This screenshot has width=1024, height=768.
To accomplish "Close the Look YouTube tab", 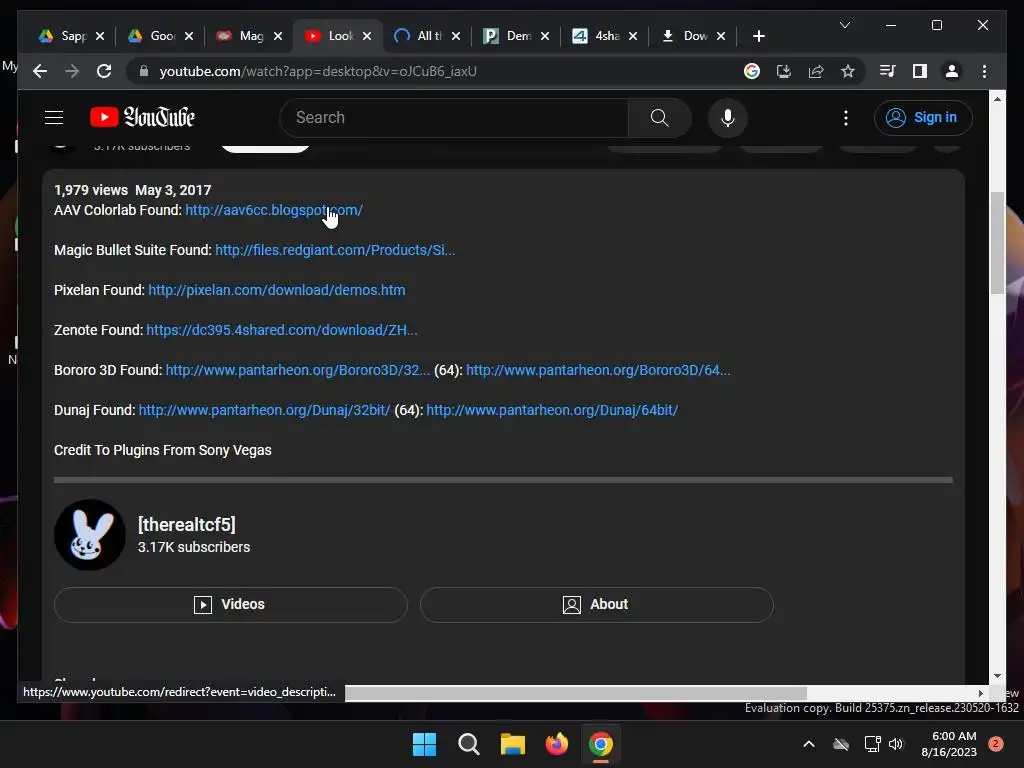I will pos(367,36).
